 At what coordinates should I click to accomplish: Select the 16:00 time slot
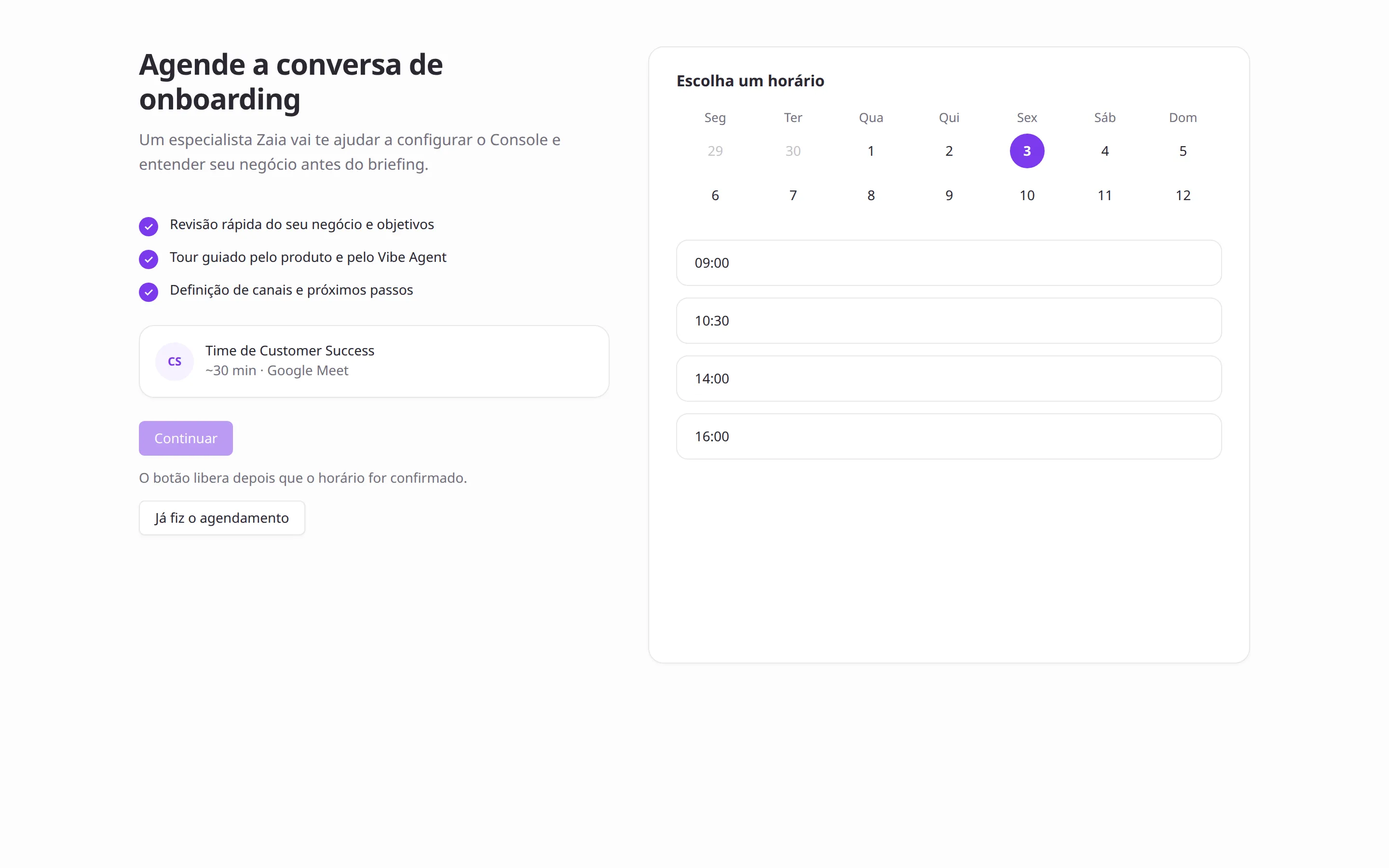click(949, 436)
